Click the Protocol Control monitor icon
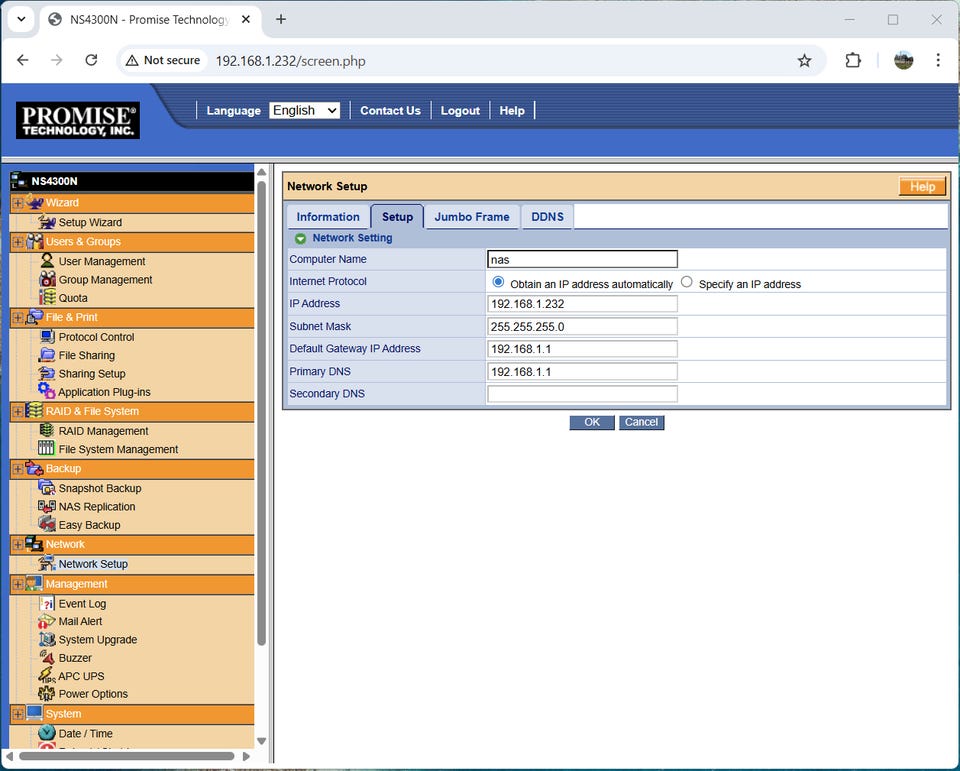Screen dimensions: 960x771 [47, 337]
